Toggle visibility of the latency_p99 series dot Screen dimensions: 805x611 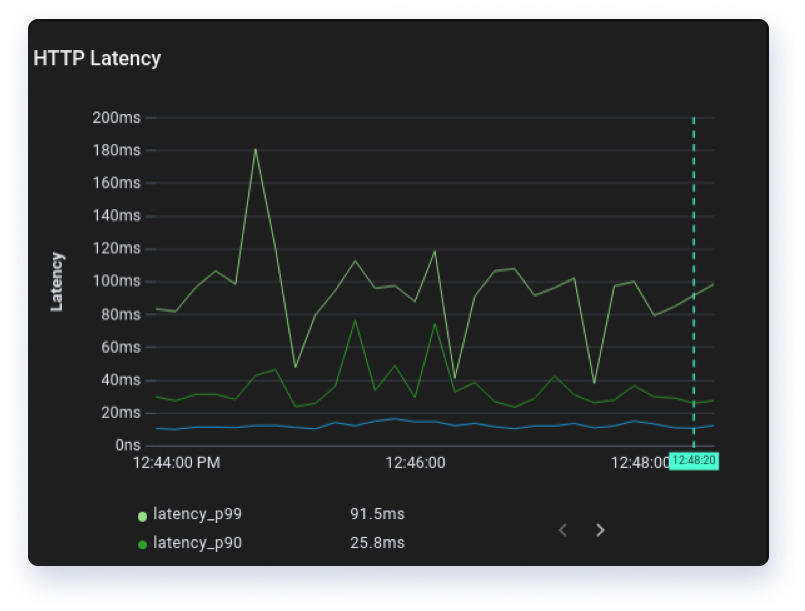[142, 514]
